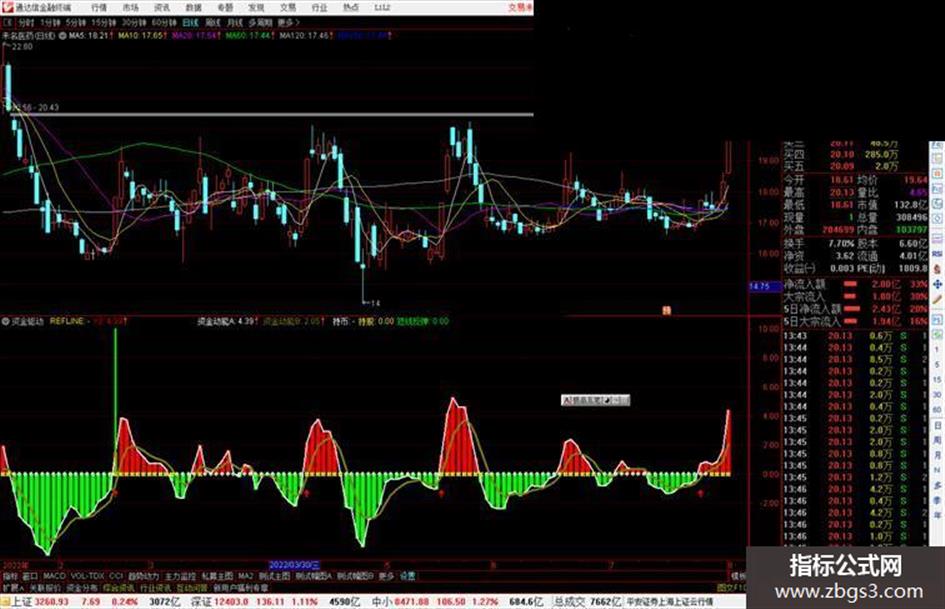Select the pencil drawing tool icon in the sidebar
The image size is (945, 609).
click(937, 299)
